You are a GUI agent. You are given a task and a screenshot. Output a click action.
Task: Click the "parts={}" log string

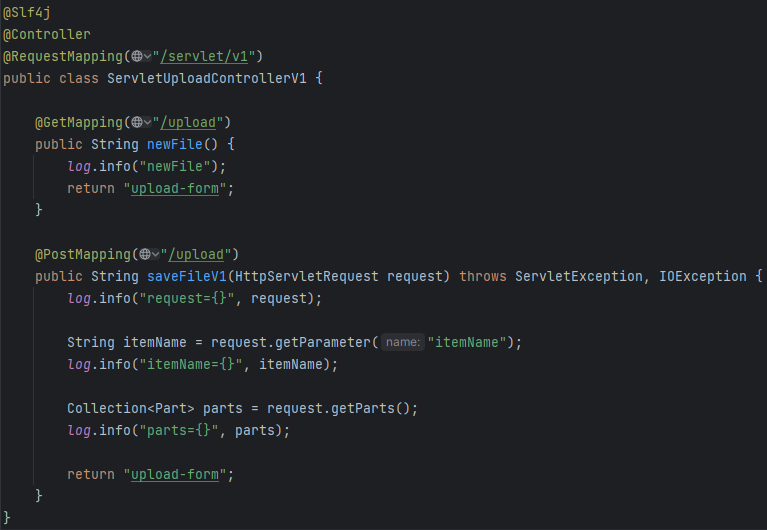click(x=179, y=431)
